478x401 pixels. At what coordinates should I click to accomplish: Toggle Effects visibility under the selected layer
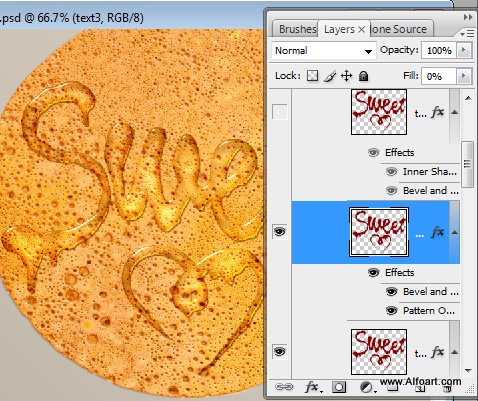pyautogui.click(x=373, y=273)
